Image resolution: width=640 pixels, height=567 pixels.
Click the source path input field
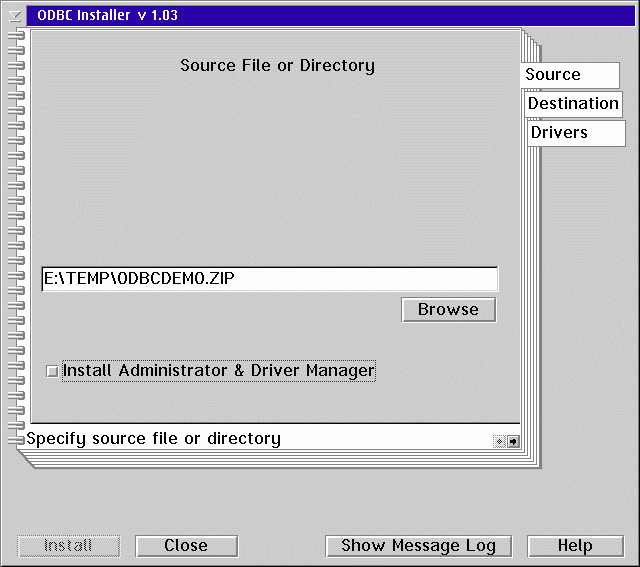click(269, 279)
